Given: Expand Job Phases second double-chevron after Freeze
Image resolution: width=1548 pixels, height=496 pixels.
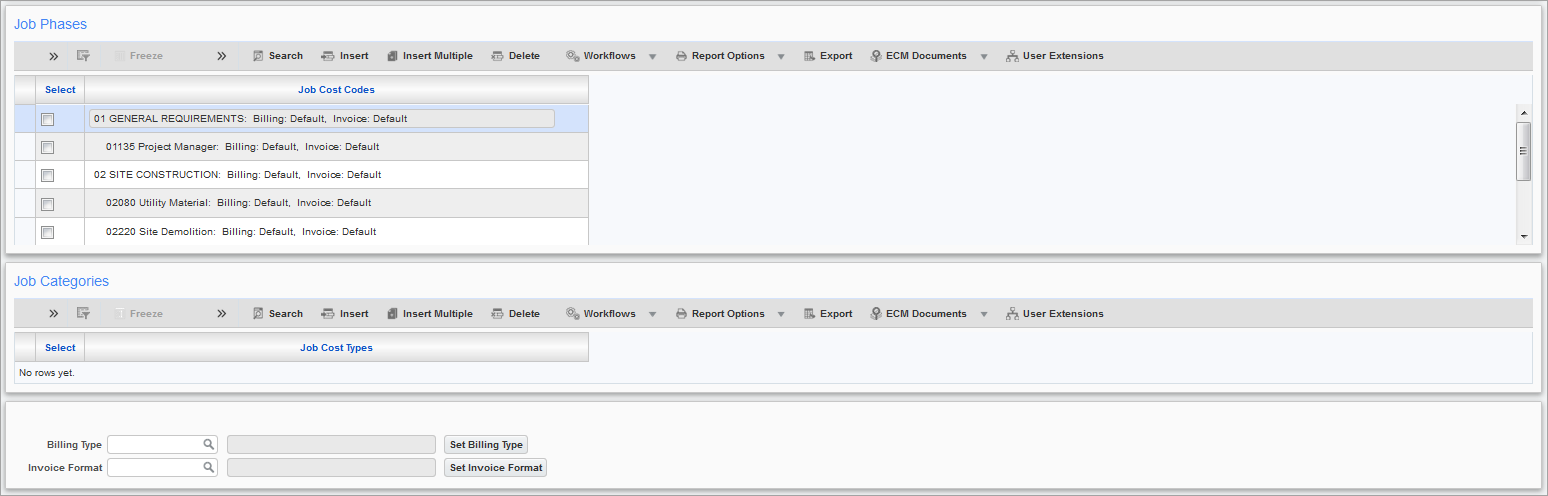Looking at the screenshot, I should click(x=222, y=56).
